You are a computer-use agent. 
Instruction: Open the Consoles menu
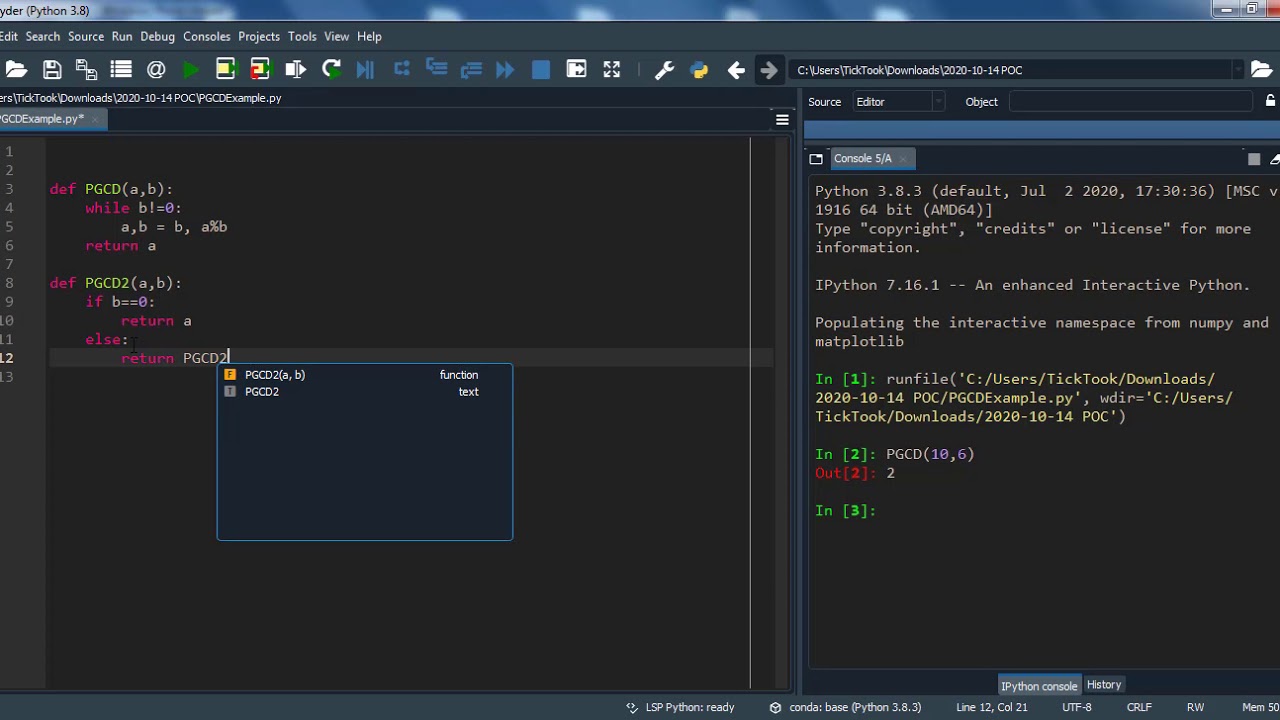(207, 36)
